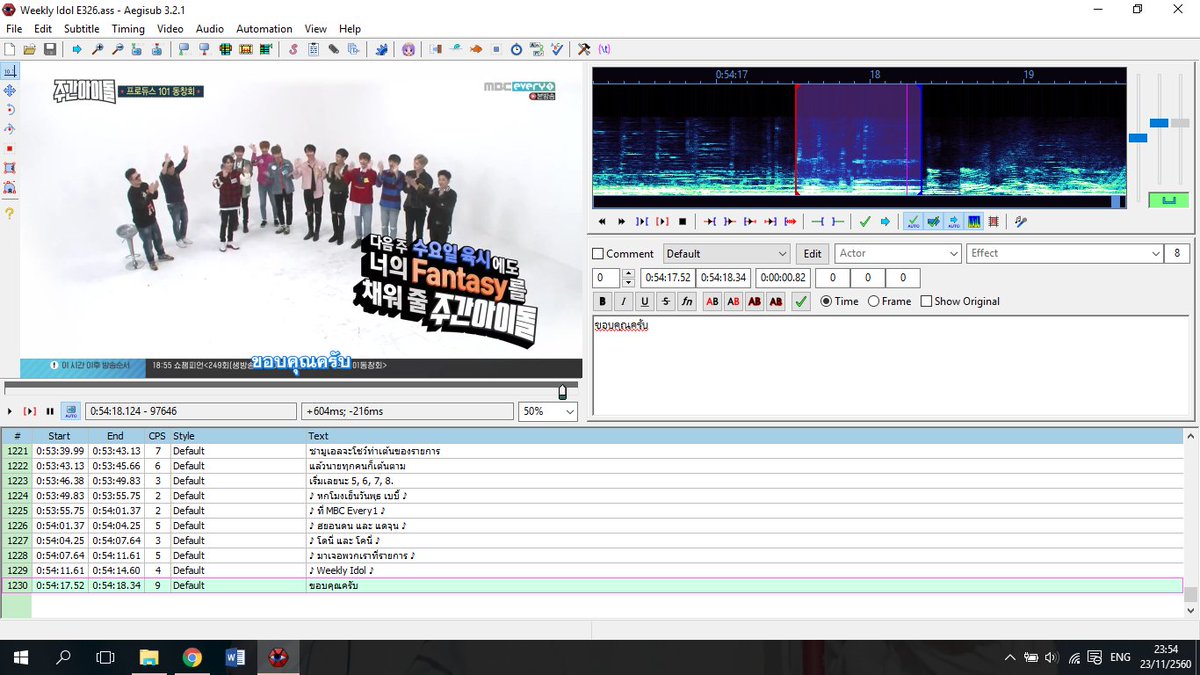This screenshot has height=675, width=1200.
Task: Open Word from the Windows taskbar
Action: pos(235,657)
